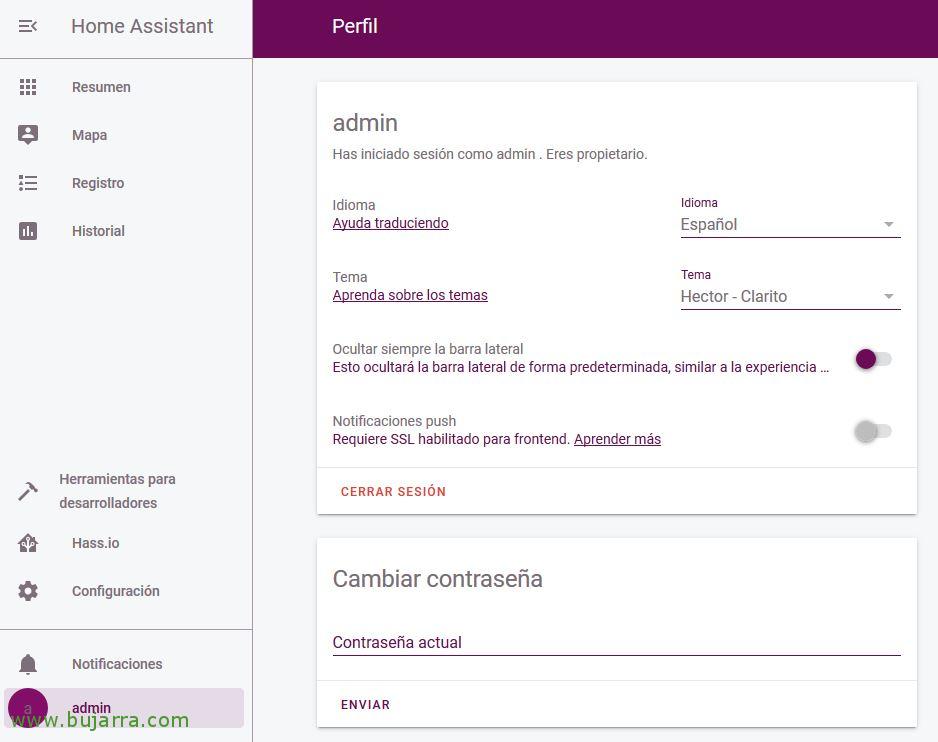Follow the Ayuda traduciendo link
Viewport: 938px width, 742px height.
[390, 223]
